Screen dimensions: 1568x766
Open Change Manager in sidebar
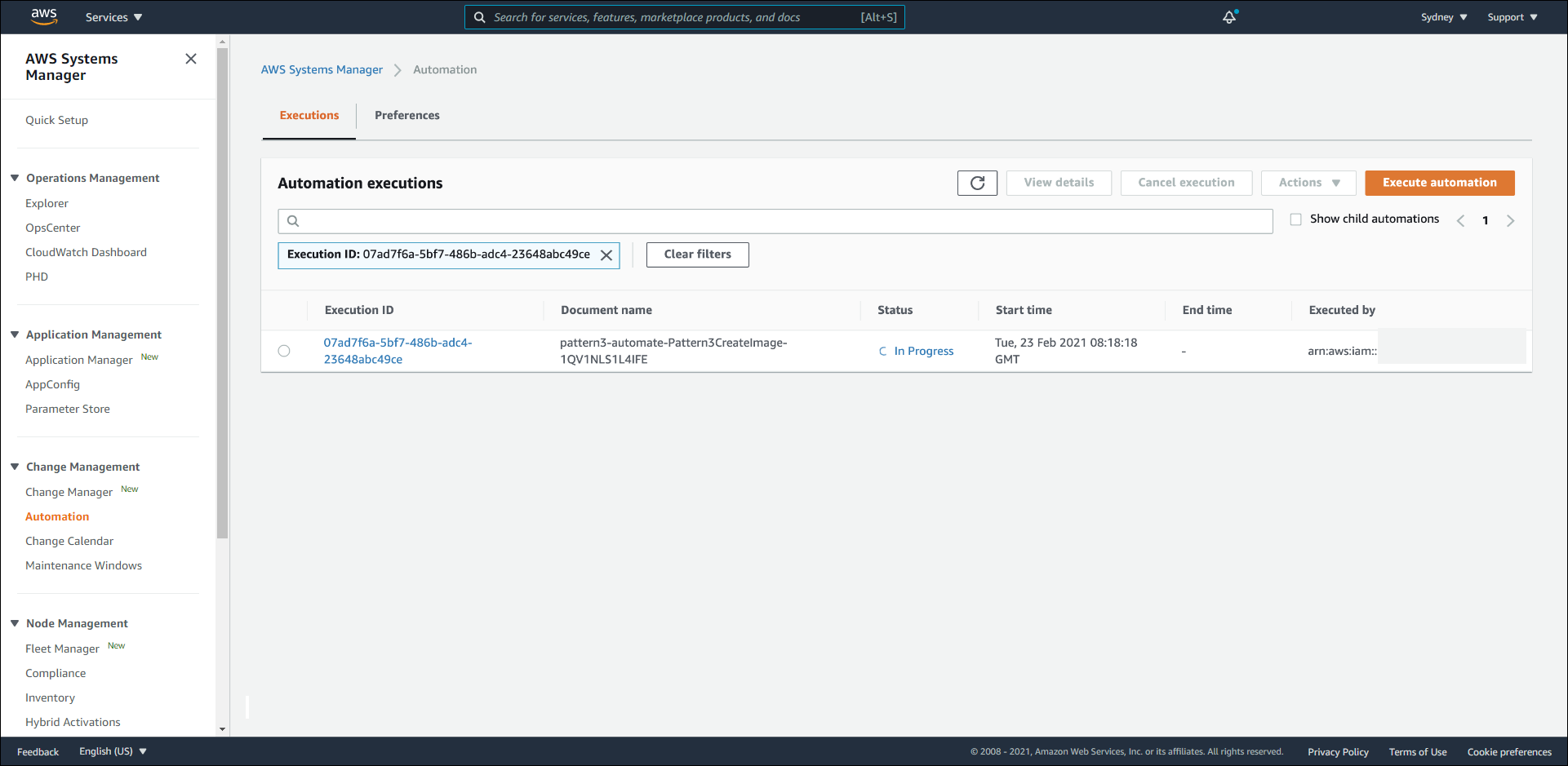coord(69,492)
